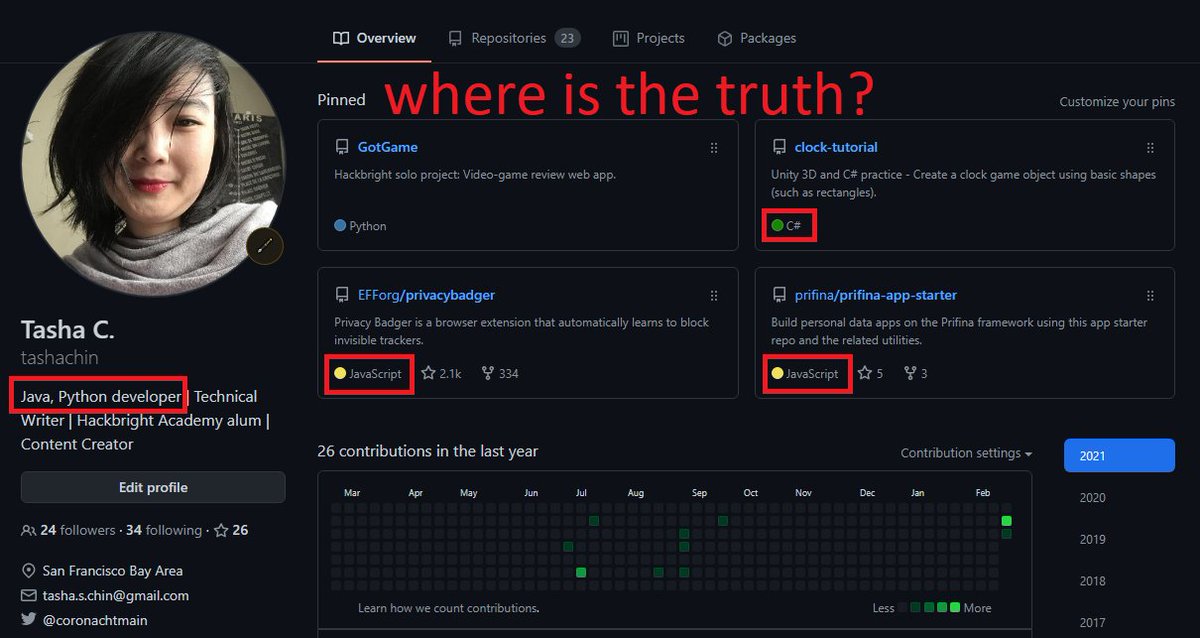Viewport: 1200px width, 638px height.
Task: Click the Feb column header in contribution graph
Action: [x=983, y=493]
